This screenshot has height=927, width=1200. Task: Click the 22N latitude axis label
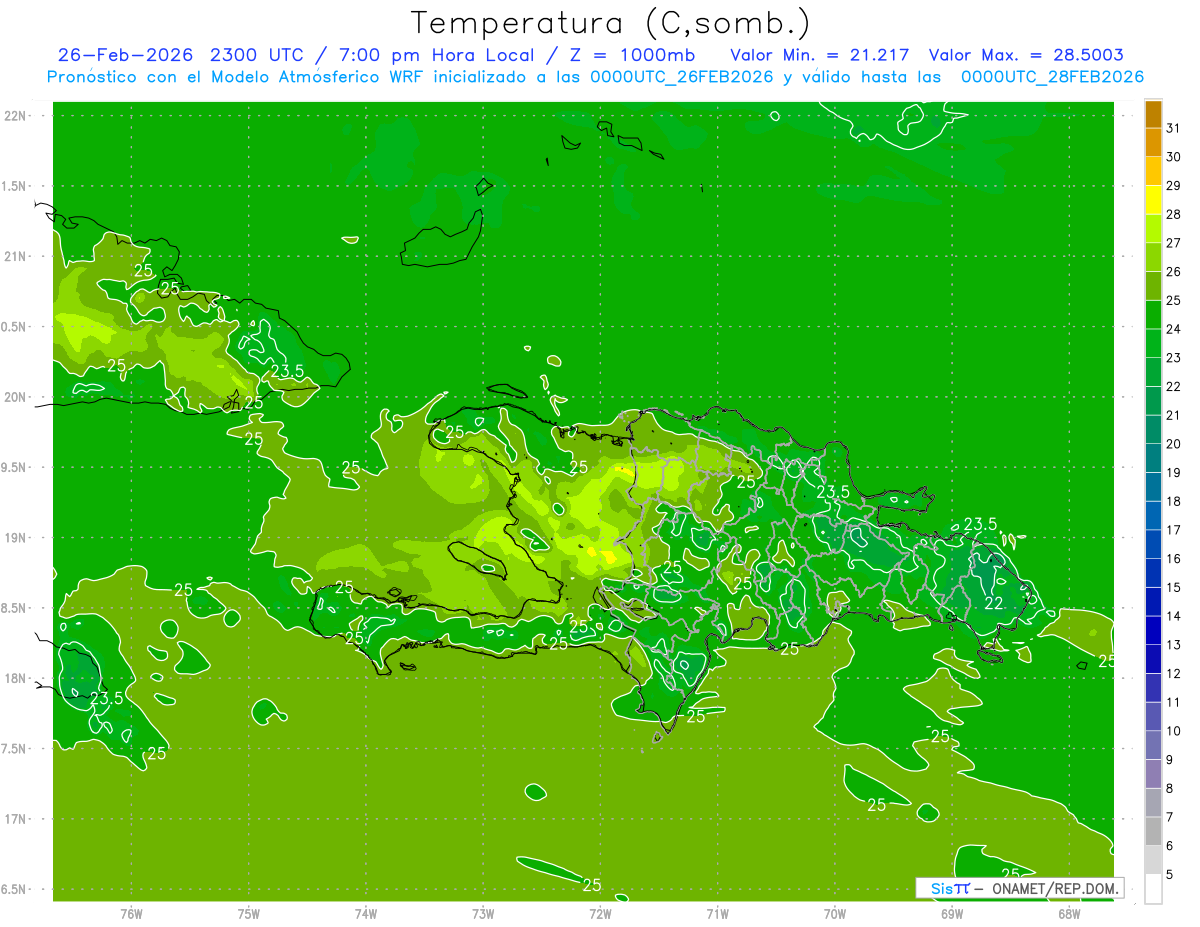(x=15, y=116)
